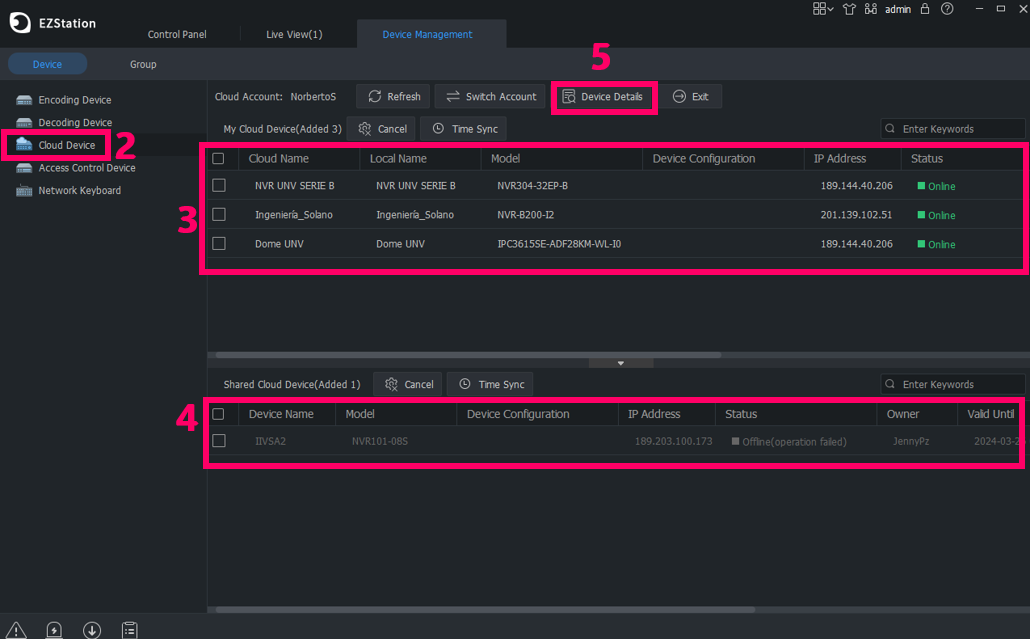This screenshot has width=1032, height=639.
Task: Select the NVR-B200-I2 model cell
Action: pos(525,215)
